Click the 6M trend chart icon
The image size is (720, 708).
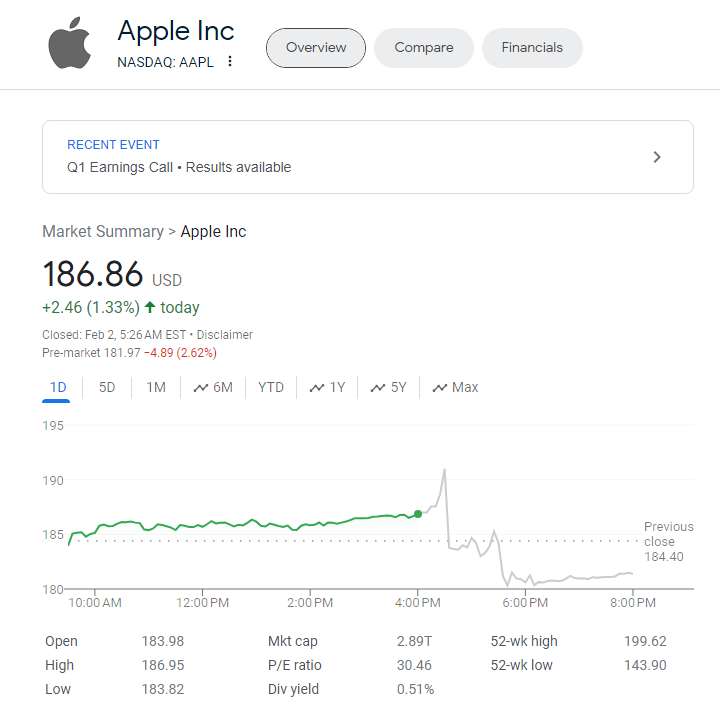coord(201,388)
